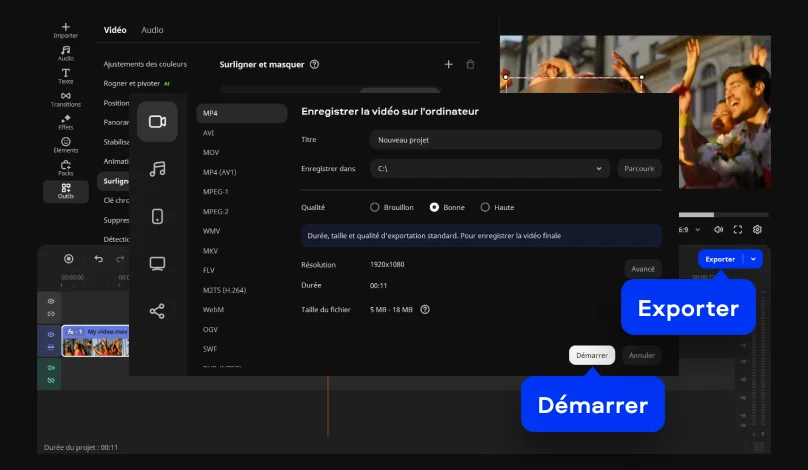
Task: Add a new mask with plus icon
Action: pos(448,64)
